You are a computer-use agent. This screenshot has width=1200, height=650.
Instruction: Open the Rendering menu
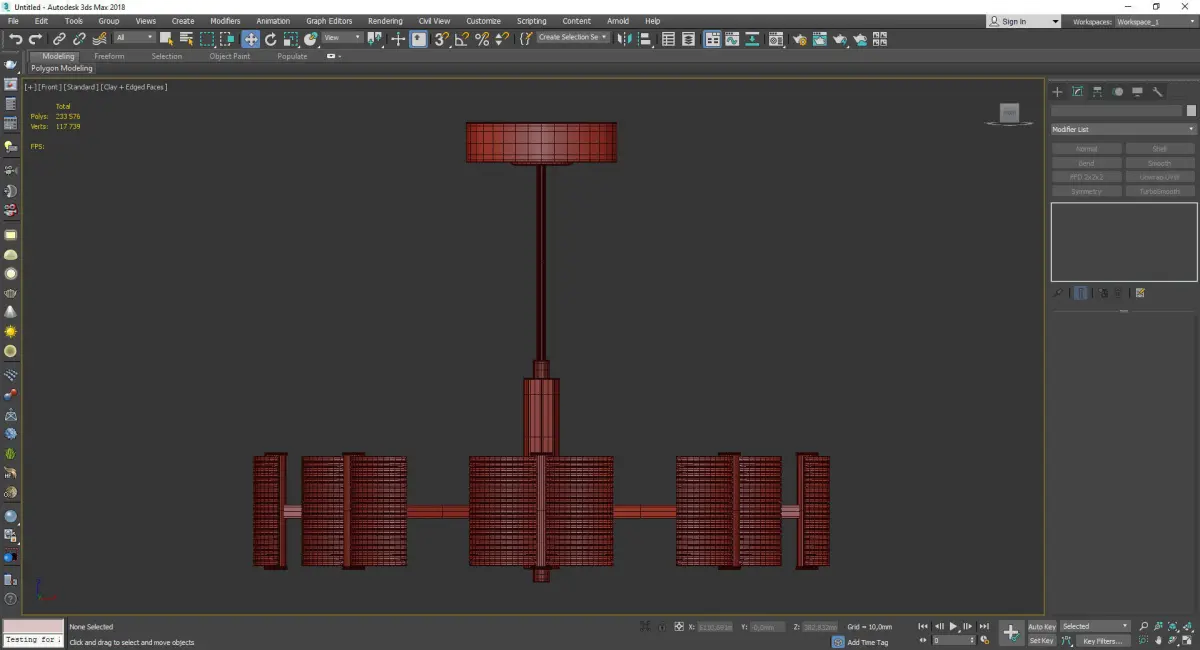385,21
